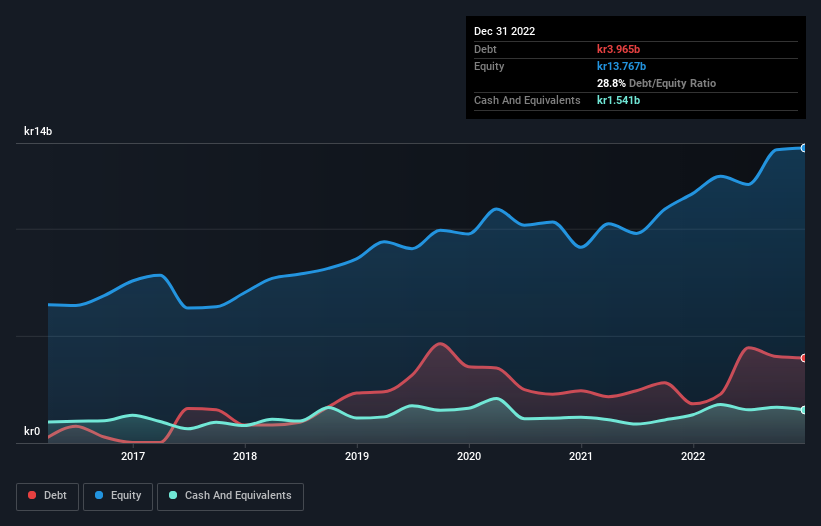This screenshot has height=526, width=821.
Task: Click the Equity label in tooltip
Action: click(489, 66)
